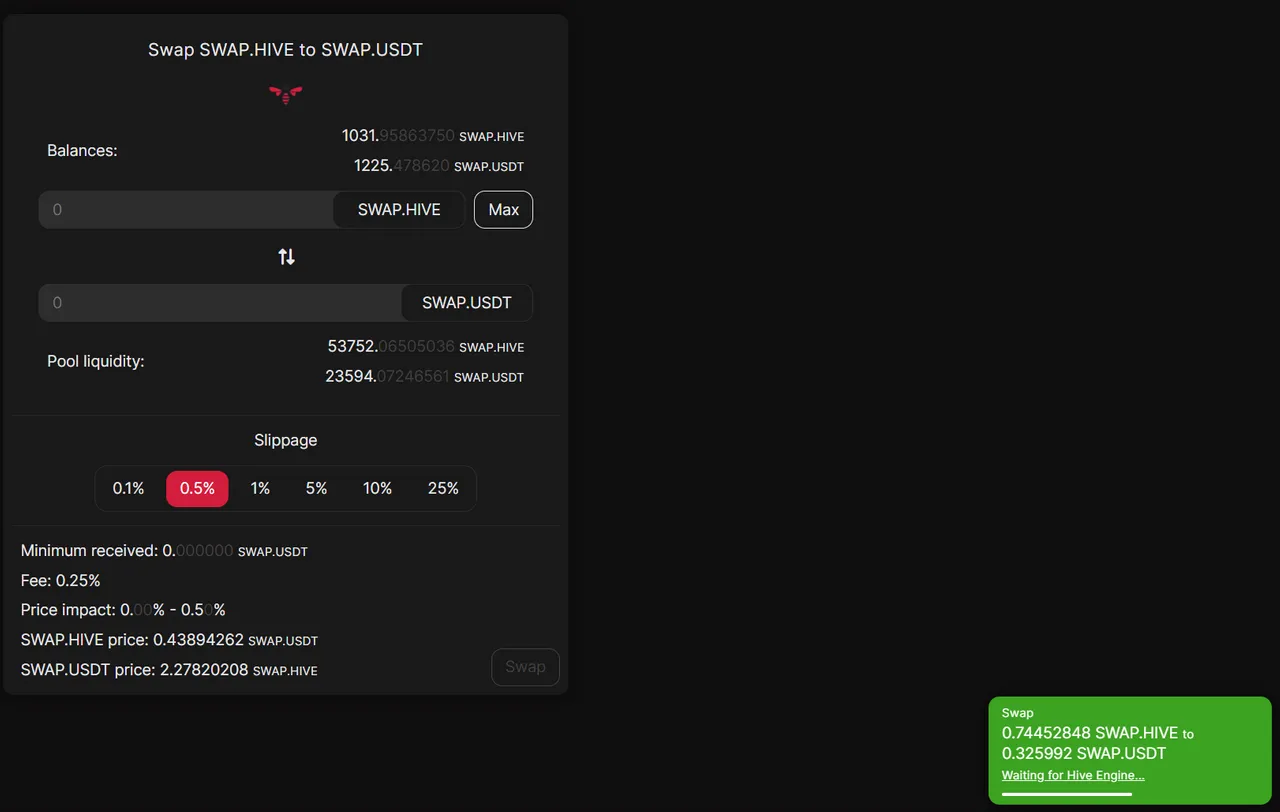This screenshot has height=812, width=1280.
Task: Select 10% slippage
Action: pyautogui.click(x=377, y=488)
